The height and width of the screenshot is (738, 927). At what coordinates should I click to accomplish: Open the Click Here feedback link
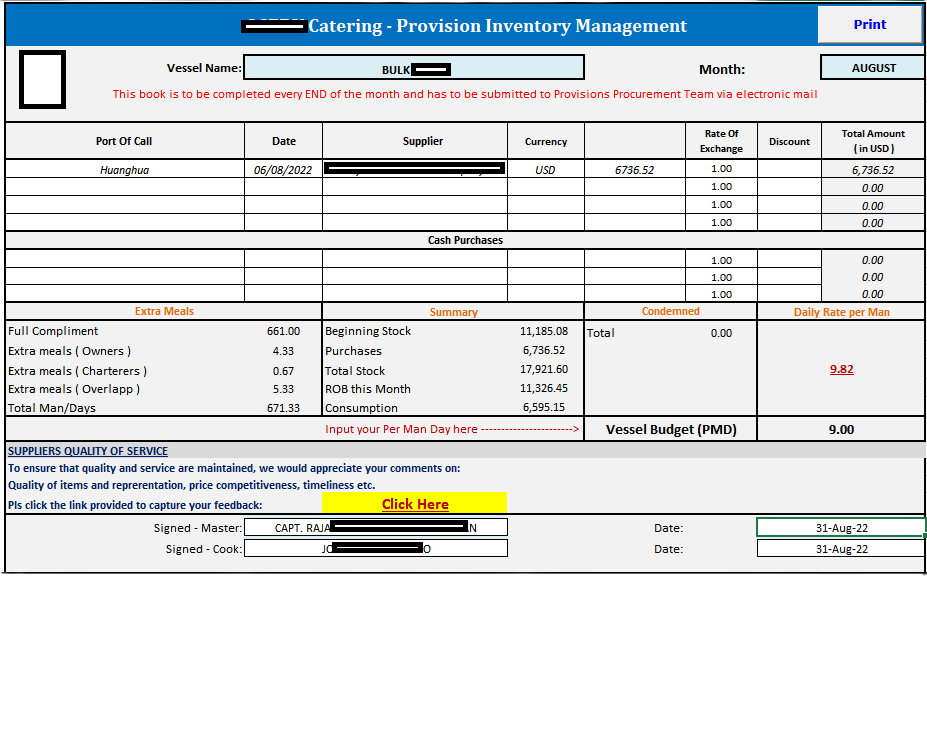click(415, 504)
